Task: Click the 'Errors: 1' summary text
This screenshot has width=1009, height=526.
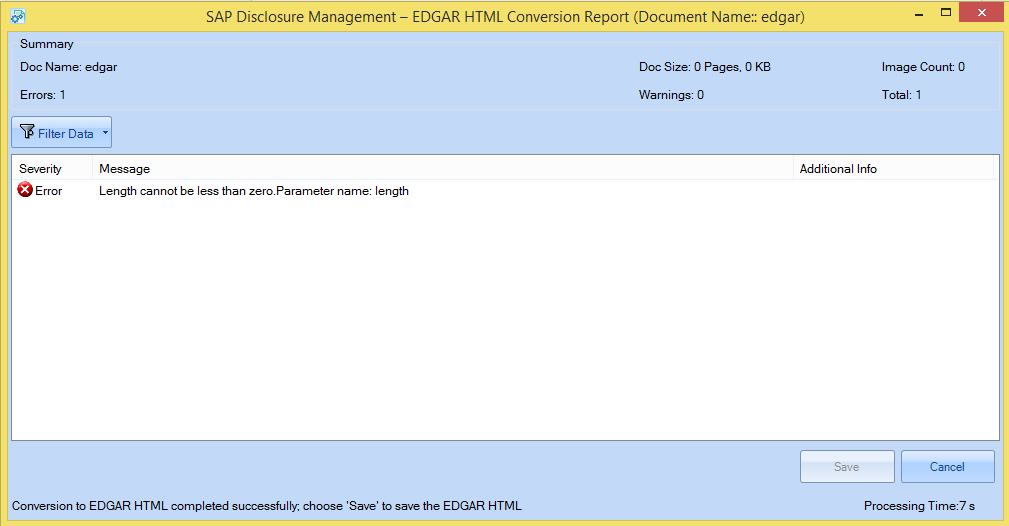Action: pyautogui.click(x=42, y=95)
